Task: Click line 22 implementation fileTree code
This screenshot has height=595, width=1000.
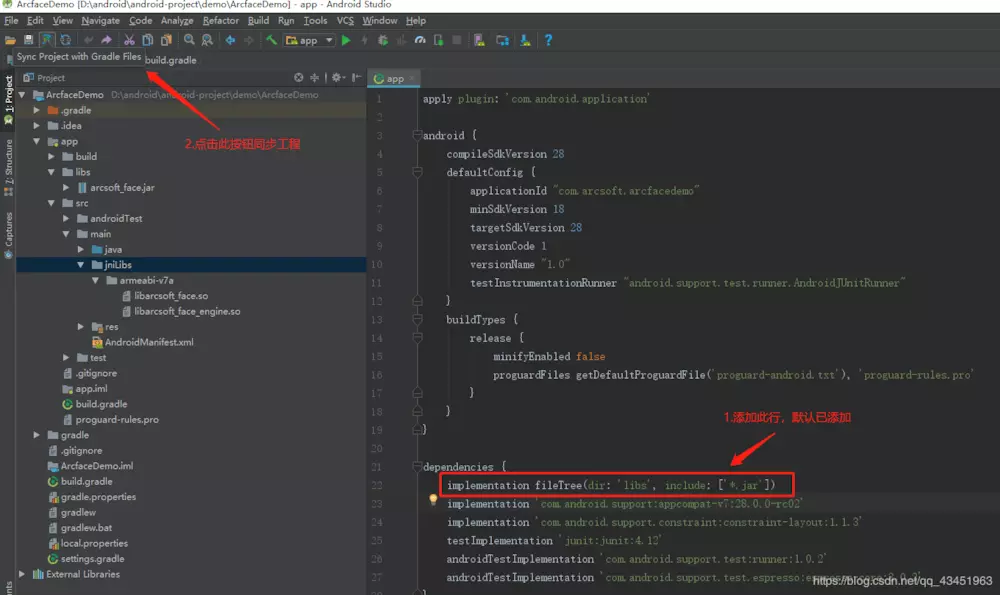Action: pyautogui.click(x=610, y=485)
